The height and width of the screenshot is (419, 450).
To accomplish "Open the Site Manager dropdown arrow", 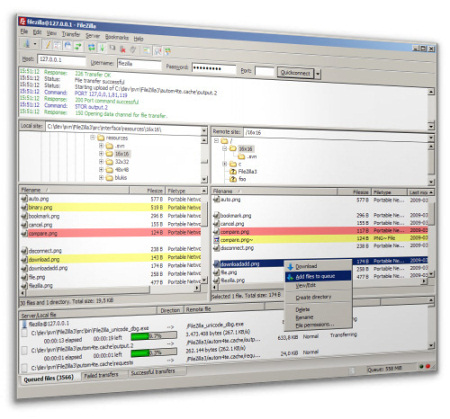I will 35,44.
